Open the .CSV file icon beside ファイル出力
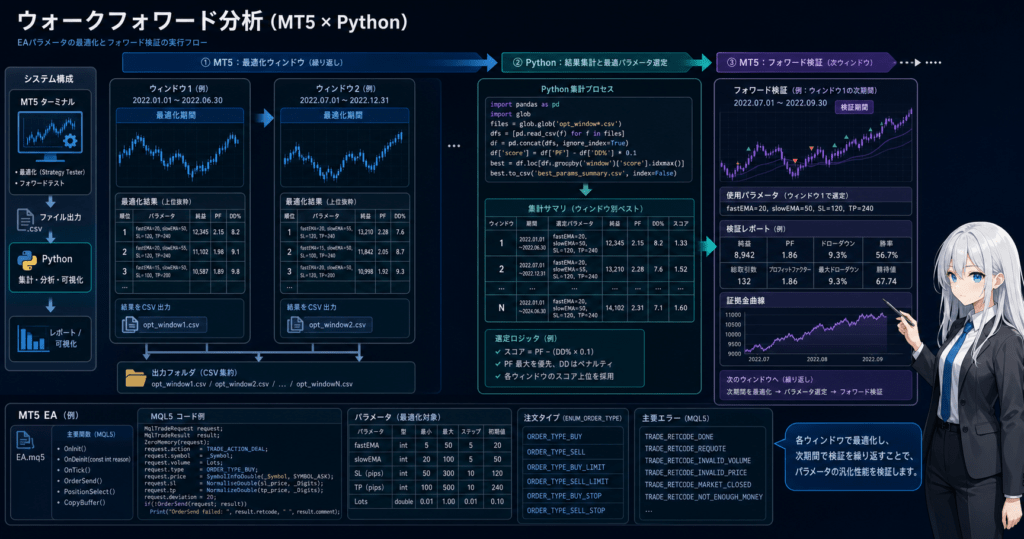The height and width of the screenshot is (539, 1024). tap(25, 220)
